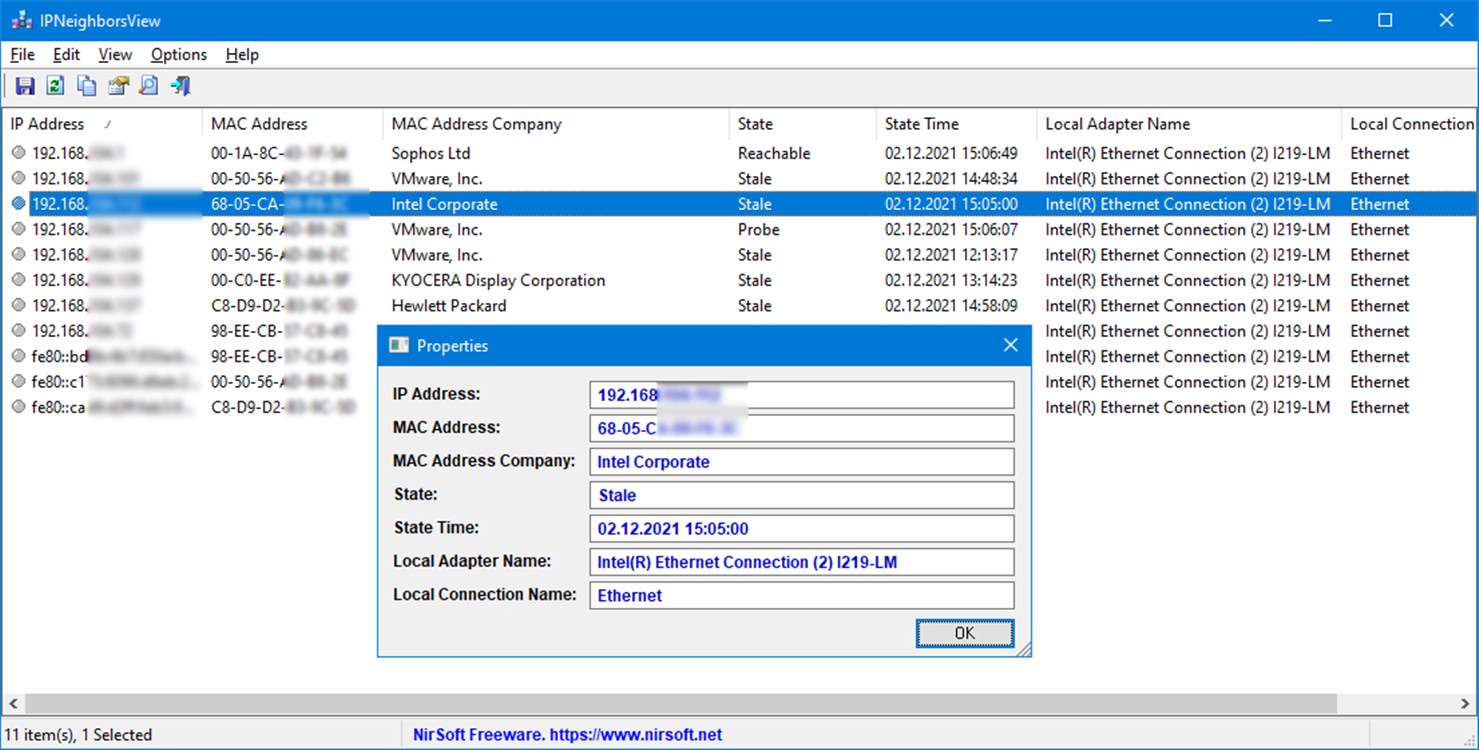The image size is (1479, 750).
Task: Click the IPNeighborsView title bar app icon
Action: 20,20
